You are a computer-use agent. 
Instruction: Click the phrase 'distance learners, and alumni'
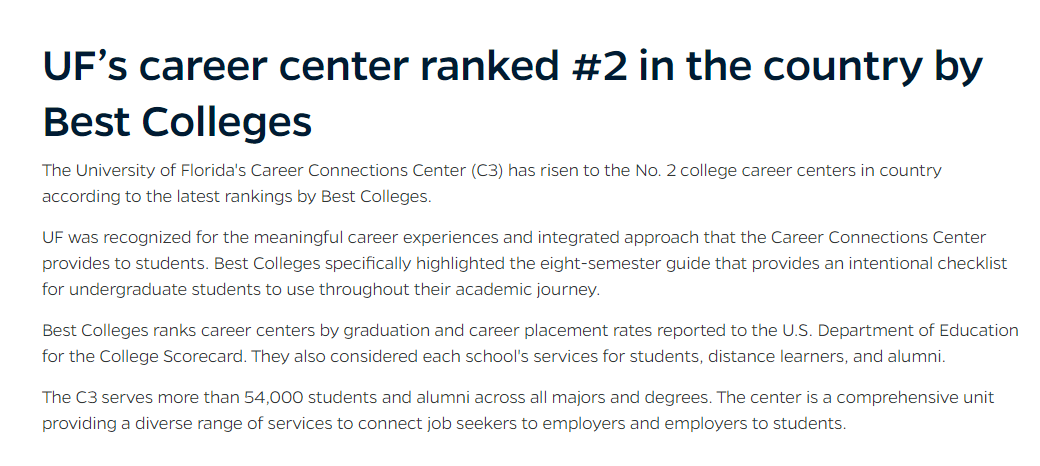point(826,357)
